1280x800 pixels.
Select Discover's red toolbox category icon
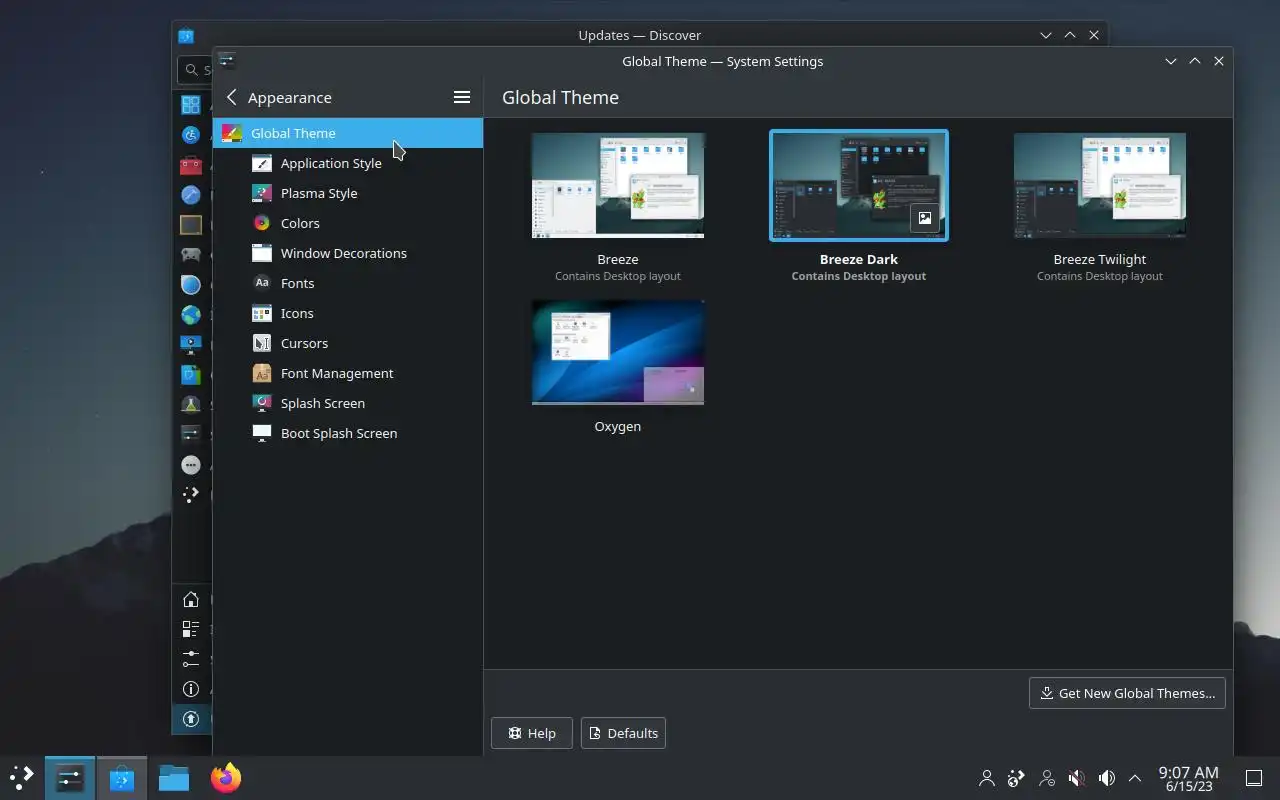[191, 165]
